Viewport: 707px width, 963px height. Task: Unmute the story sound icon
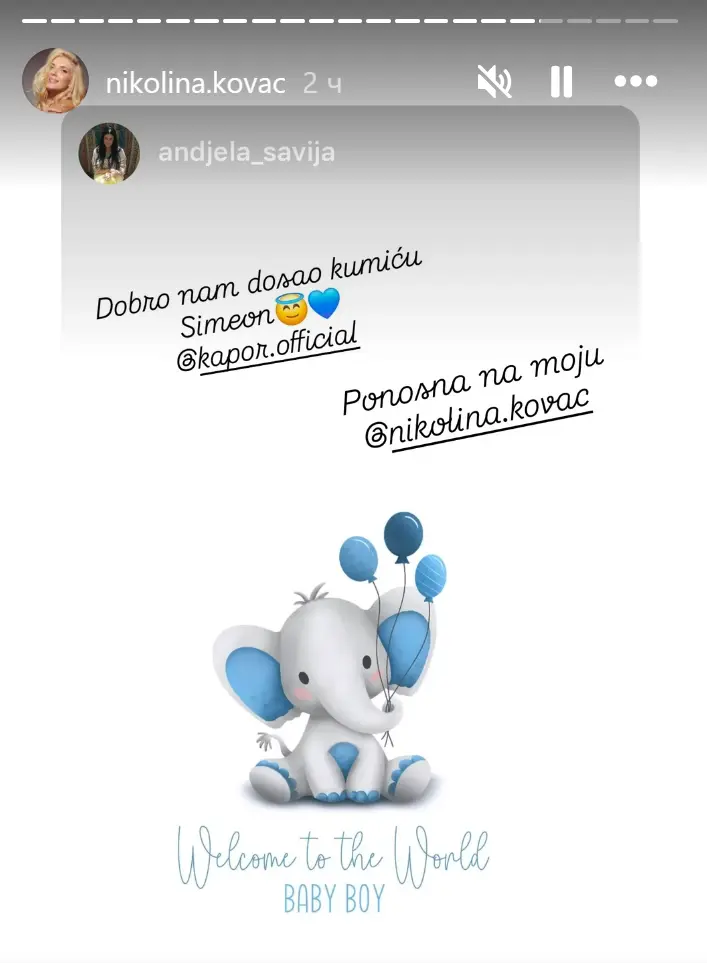(494, 82)
